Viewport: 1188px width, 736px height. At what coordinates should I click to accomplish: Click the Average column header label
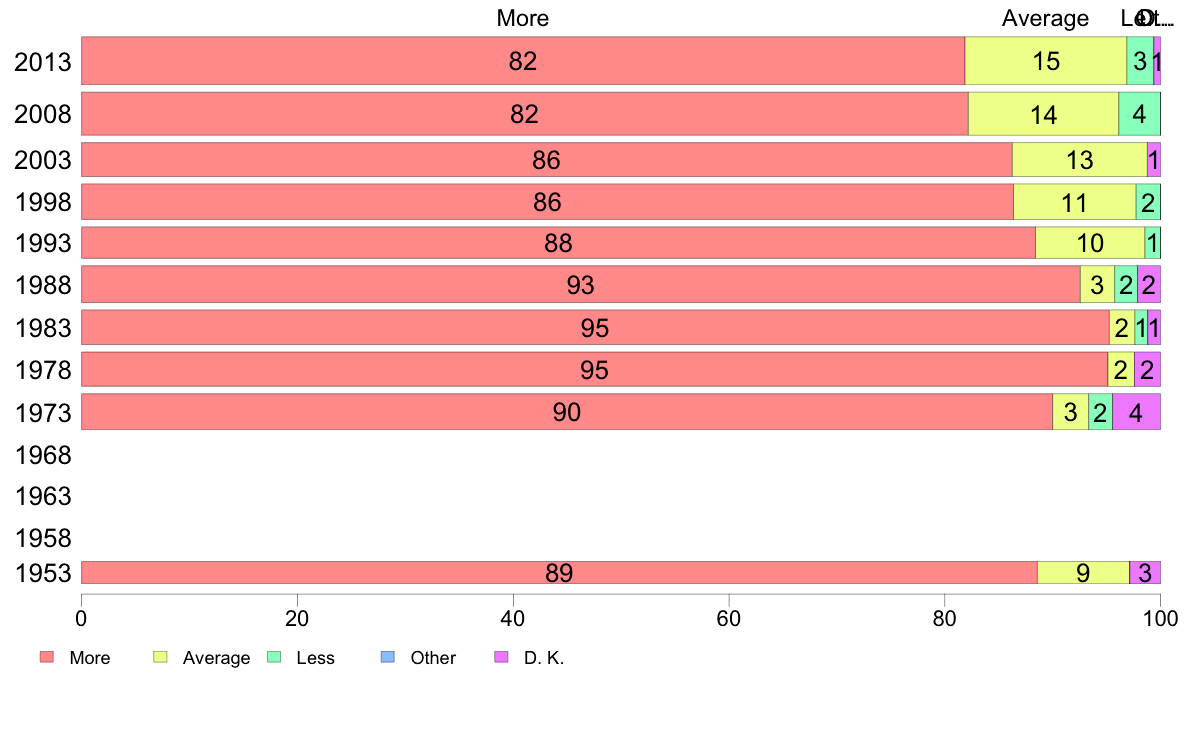coord(1046,18)
